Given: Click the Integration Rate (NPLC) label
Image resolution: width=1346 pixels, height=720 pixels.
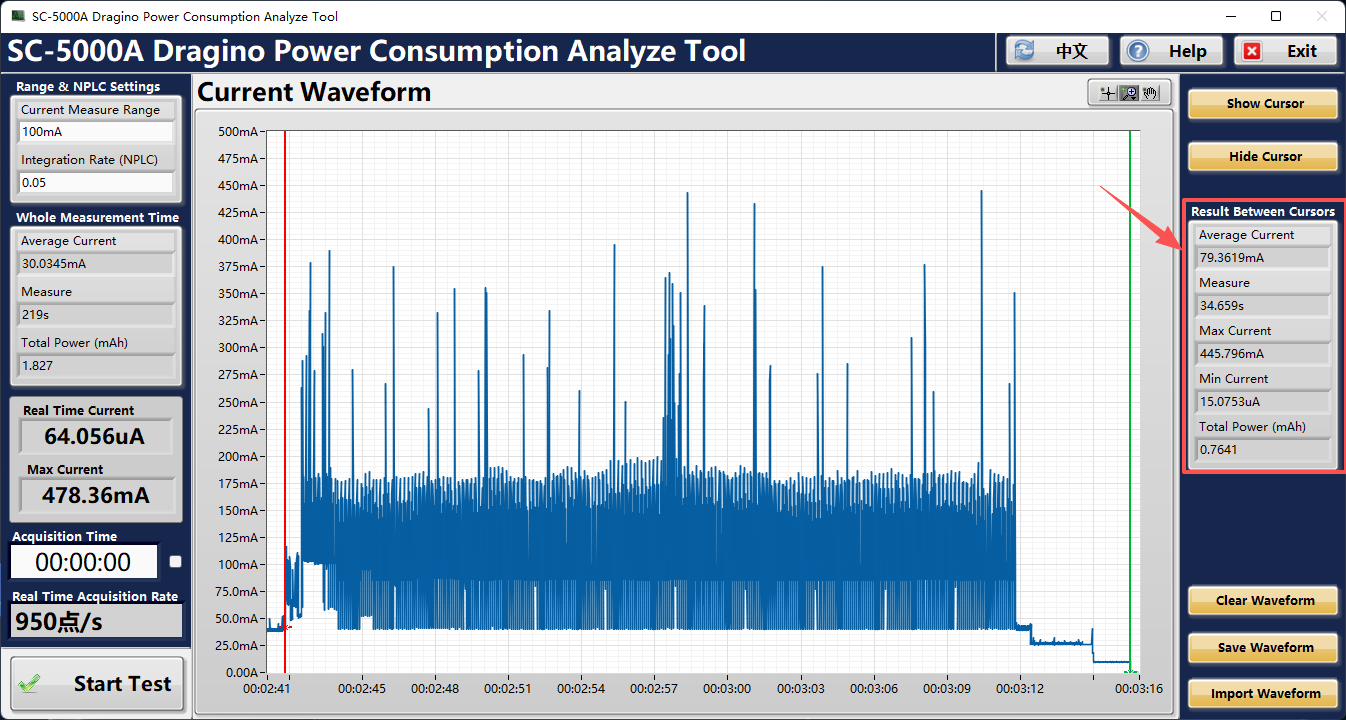Looking at the screenshot, I should click(x=90, y=160).
